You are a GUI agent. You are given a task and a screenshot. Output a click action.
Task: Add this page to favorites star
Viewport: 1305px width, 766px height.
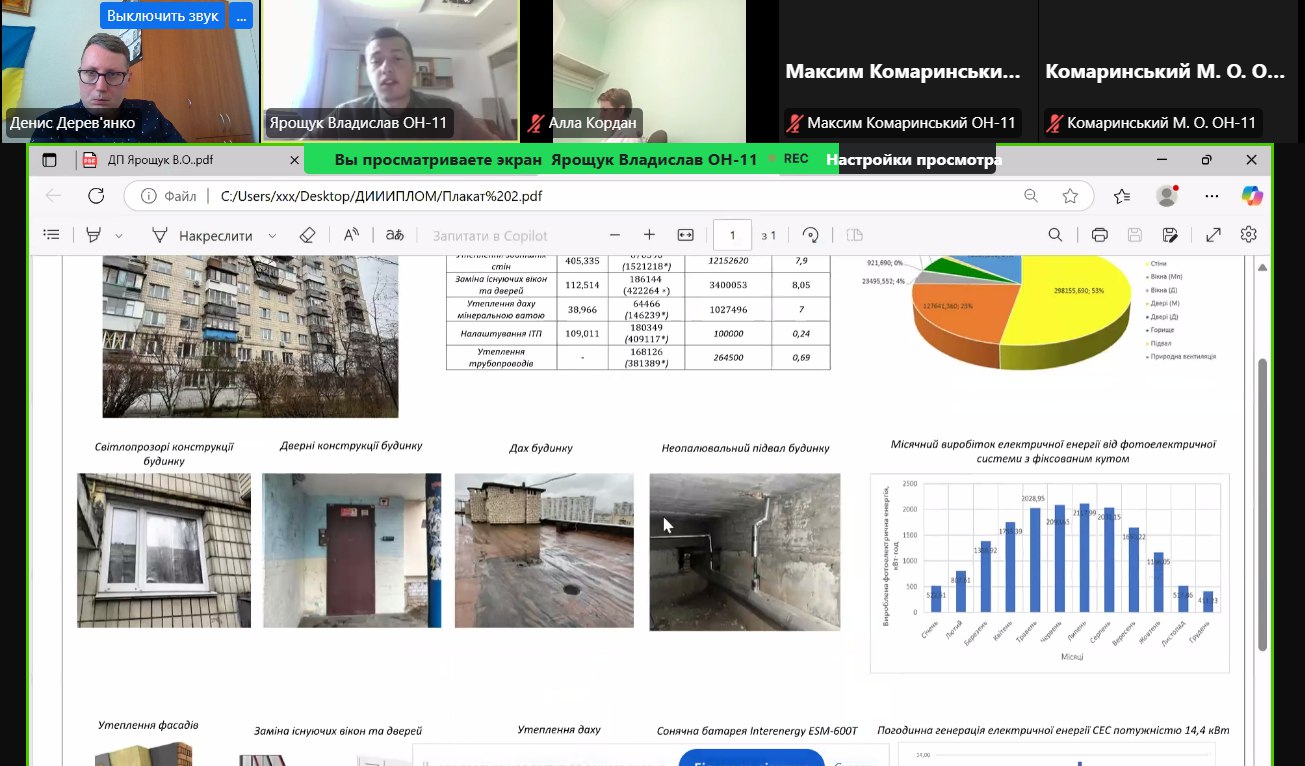coord(1070,196)
